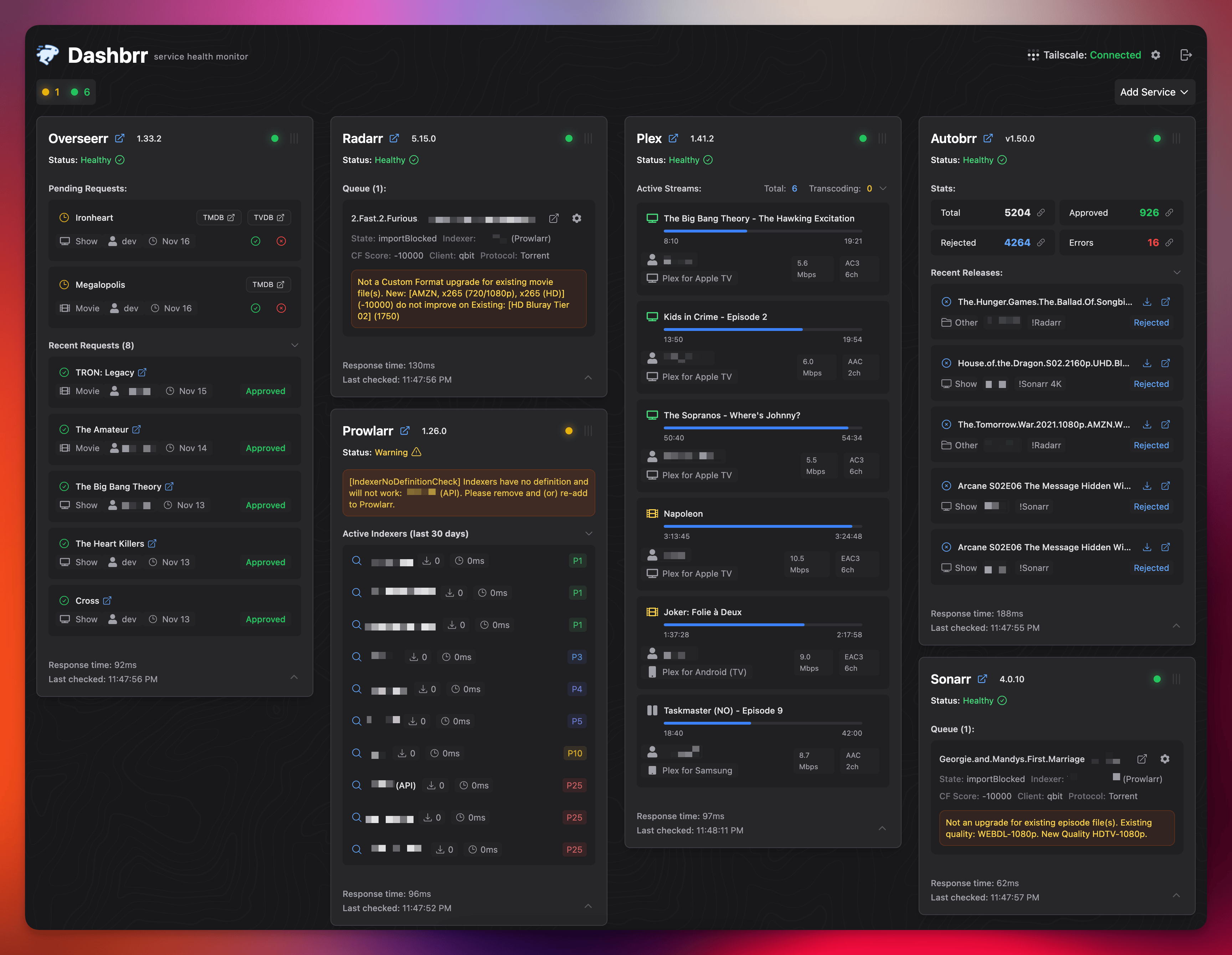Image resolution: width=1232 pixels, height=955 pixels.
Task: Click the Dashbrr logo title
Action: (x=107, y=55)
